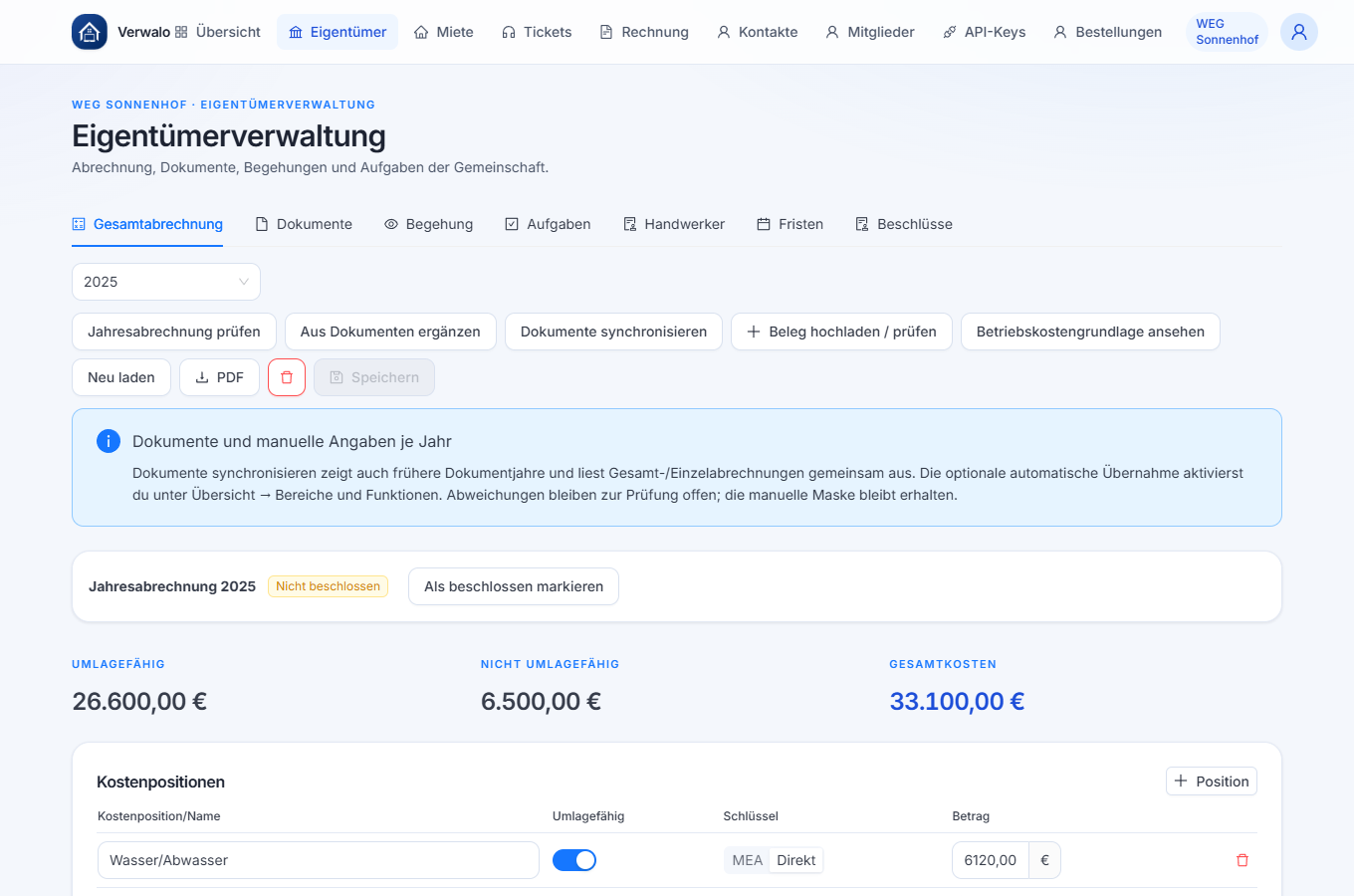Click Aus Dokumenten ergänzen button
Image resolution: width=1354 pixels, height=896 pixels.
click(390, 332)
